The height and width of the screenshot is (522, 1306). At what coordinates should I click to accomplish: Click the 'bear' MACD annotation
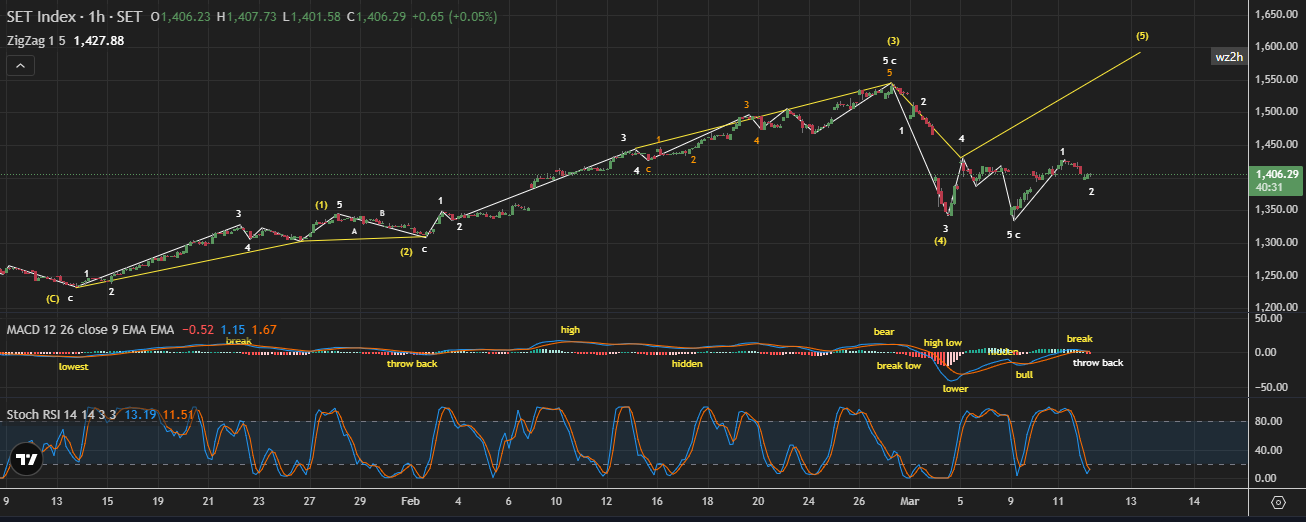(884, 332)
